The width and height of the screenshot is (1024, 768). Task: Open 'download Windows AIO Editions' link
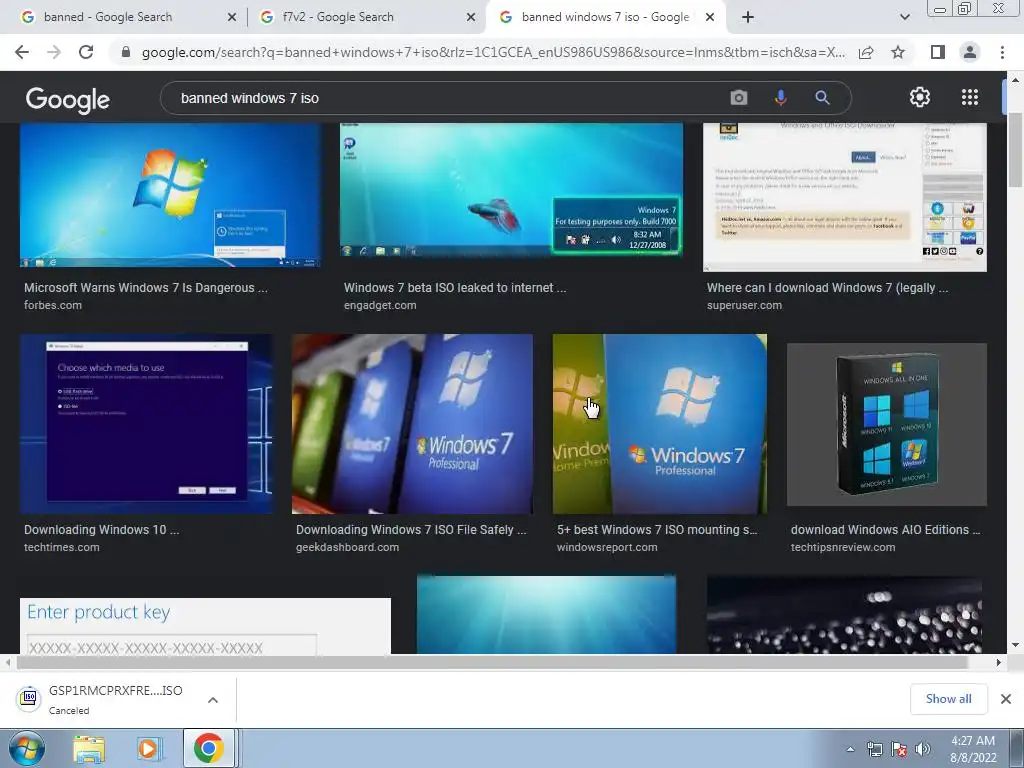(x=886, y=530)
